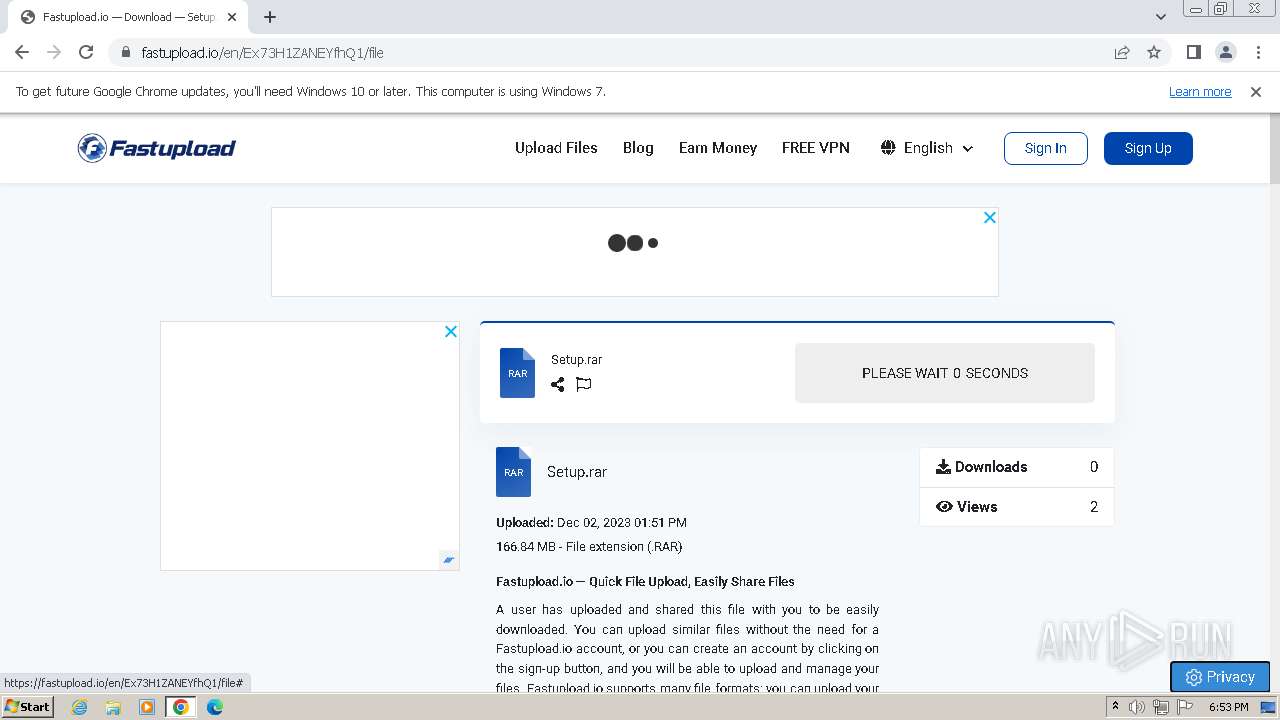Click the 6:53 PM taskbar clock
Screen dimensions: 1280x720
1229,707
